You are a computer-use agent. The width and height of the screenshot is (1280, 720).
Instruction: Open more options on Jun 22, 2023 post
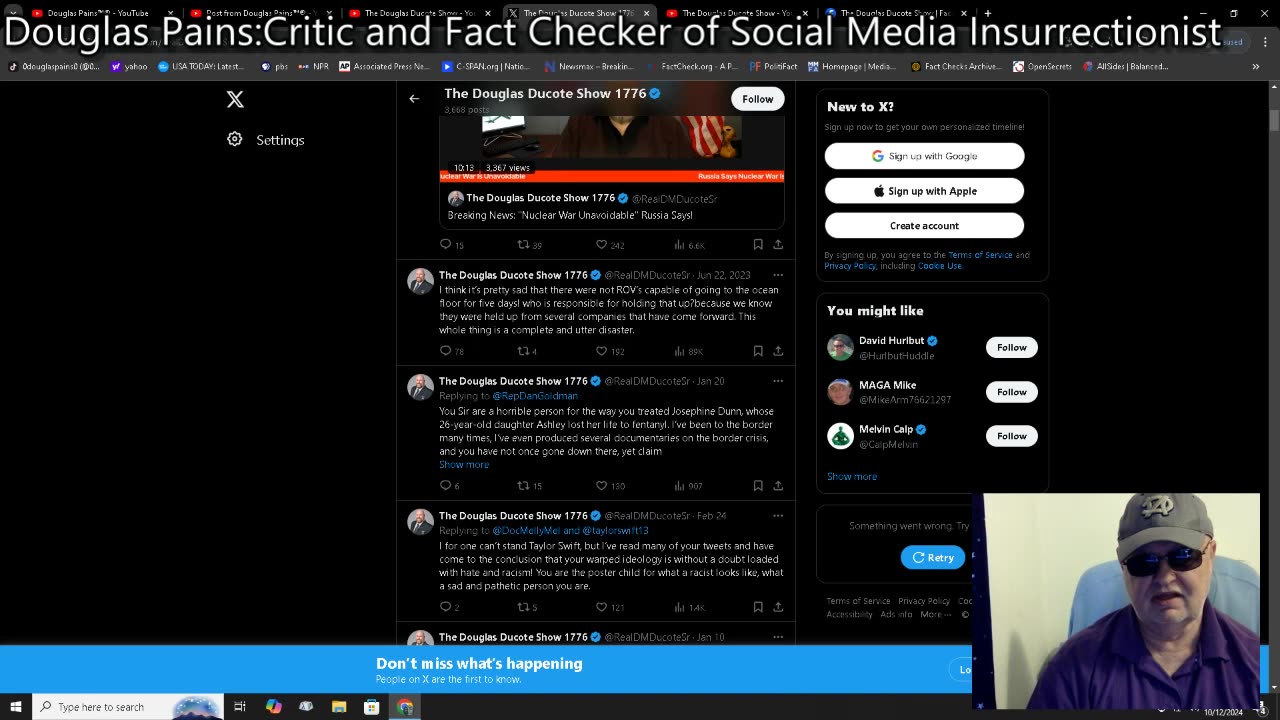[778, 275]
